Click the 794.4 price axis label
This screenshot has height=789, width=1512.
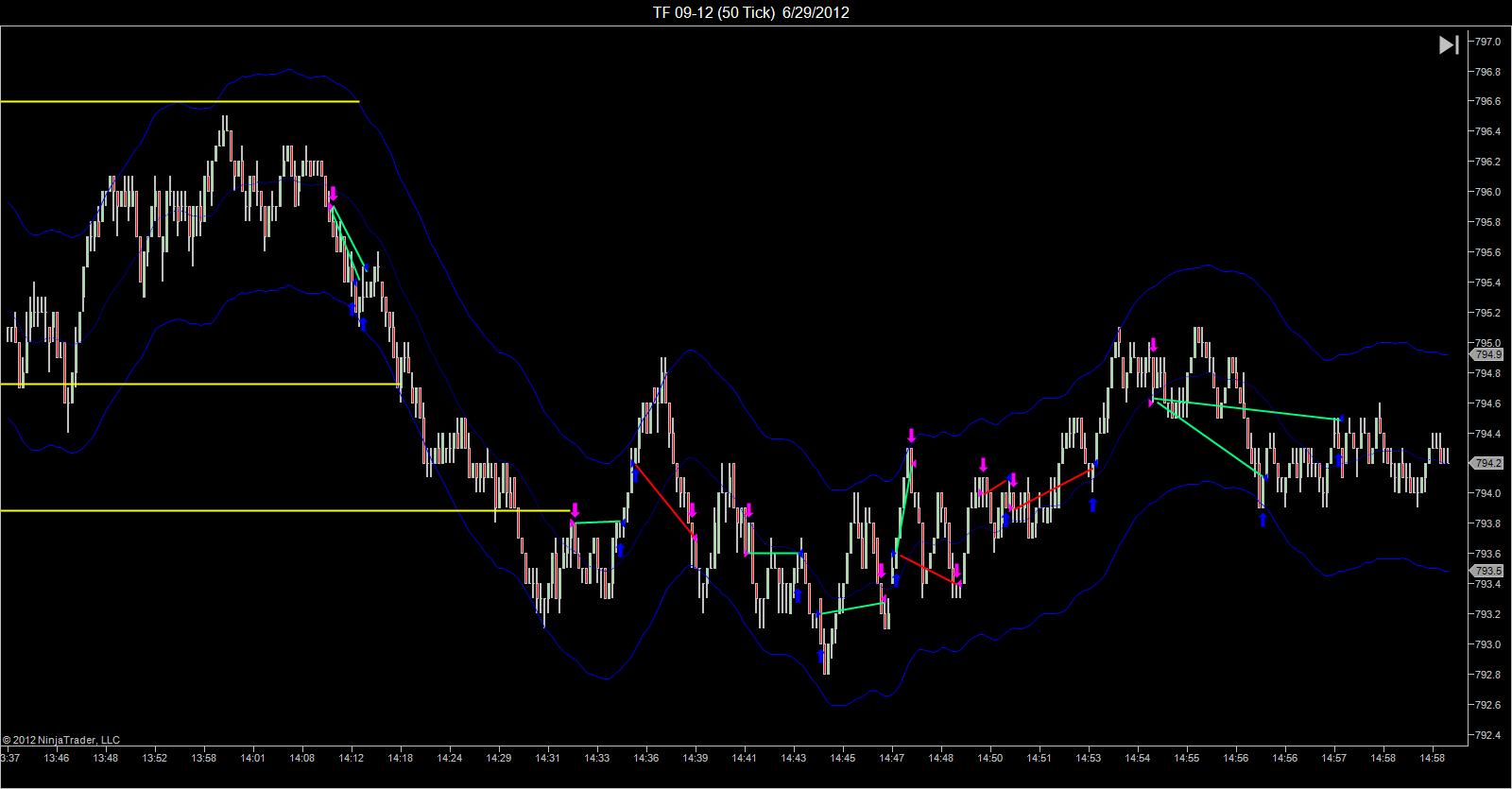1488,435
